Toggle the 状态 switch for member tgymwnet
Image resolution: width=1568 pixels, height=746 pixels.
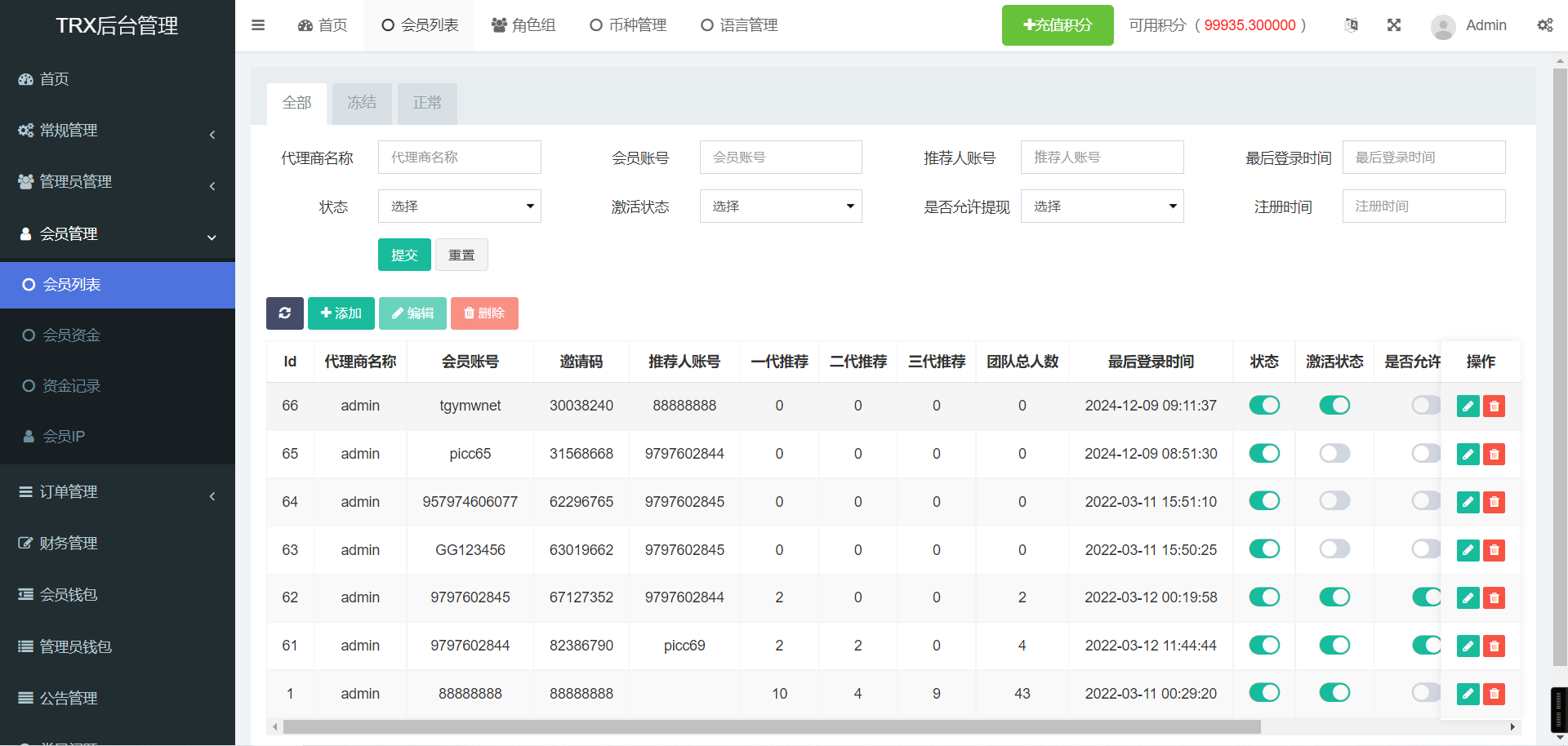click(x=1264, y=406)
